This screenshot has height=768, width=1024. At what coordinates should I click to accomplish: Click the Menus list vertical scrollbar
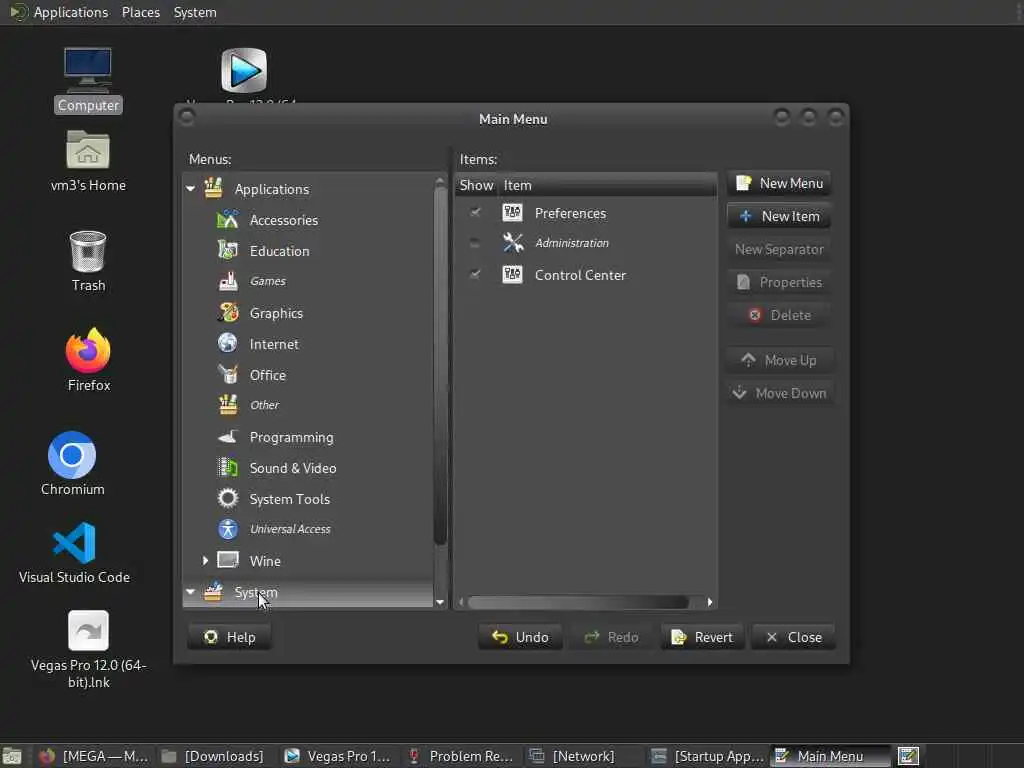(440, 366)
